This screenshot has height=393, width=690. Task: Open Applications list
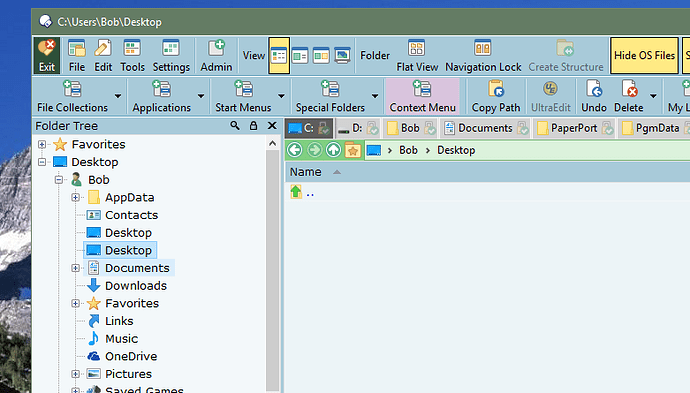[x=161, y=96]
